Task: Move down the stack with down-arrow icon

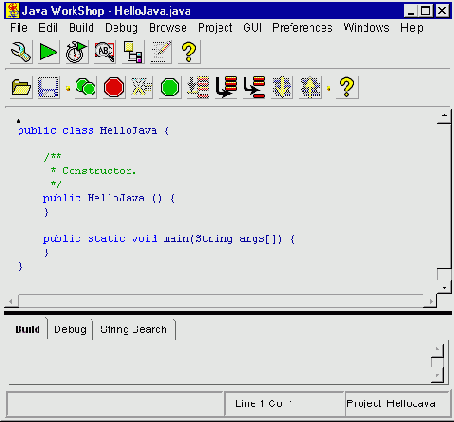Action: click(282, 87)
